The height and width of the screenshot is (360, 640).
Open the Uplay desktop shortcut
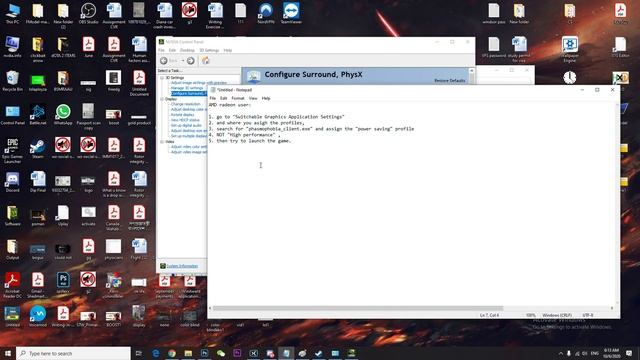pos(63,216)
